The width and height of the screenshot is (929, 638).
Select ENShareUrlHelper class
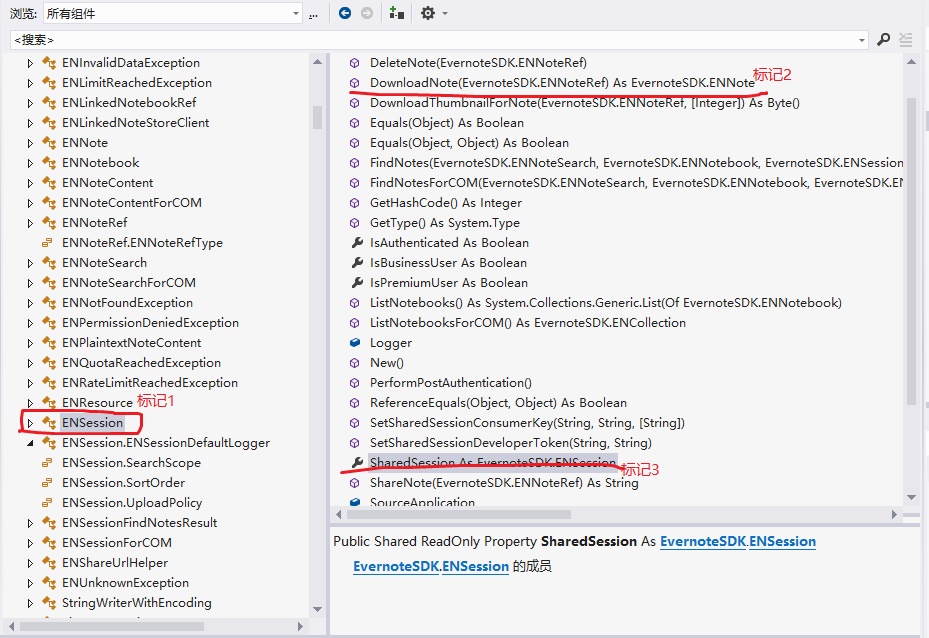pyautogui.click(x=115, y=563)
